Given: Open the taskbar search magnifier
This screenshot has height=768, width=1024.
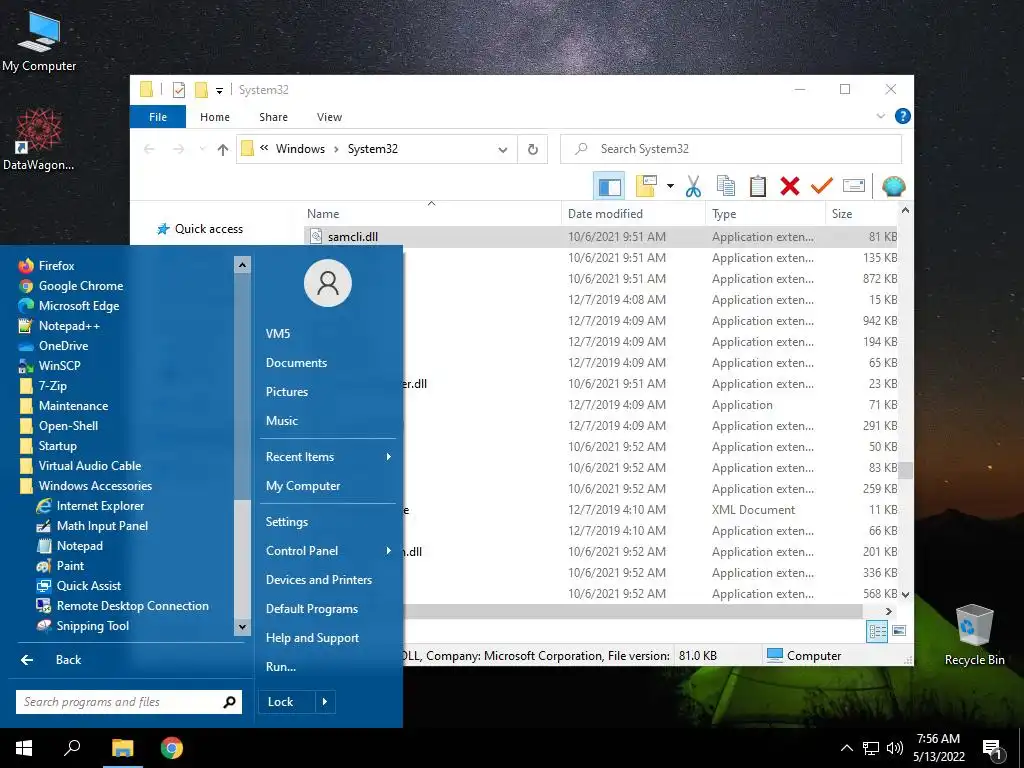Looking at the screenshot, I should pyautogui.click(x=72, y=748).
